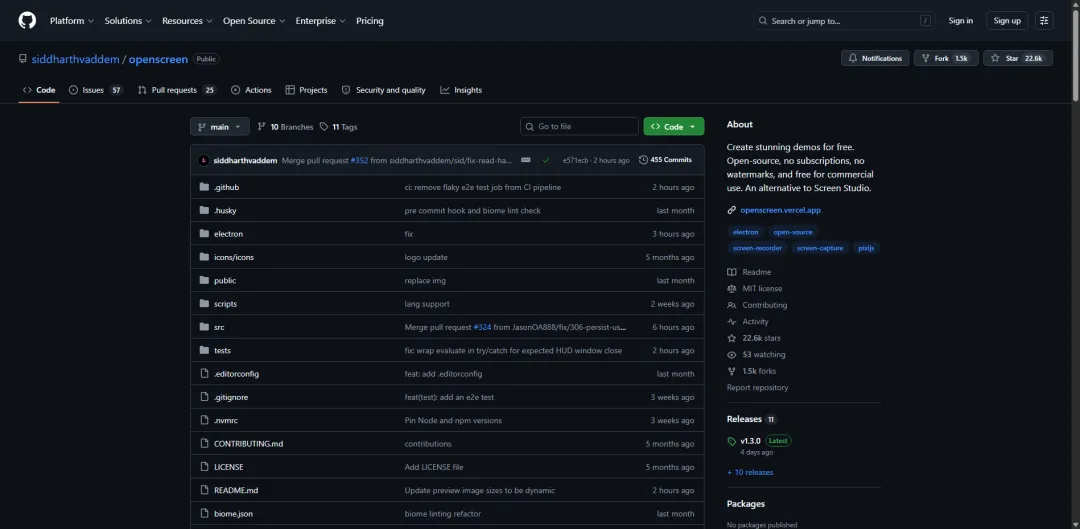Click Report repository link
The image size is (1080, 529).
tap(758, 388)
